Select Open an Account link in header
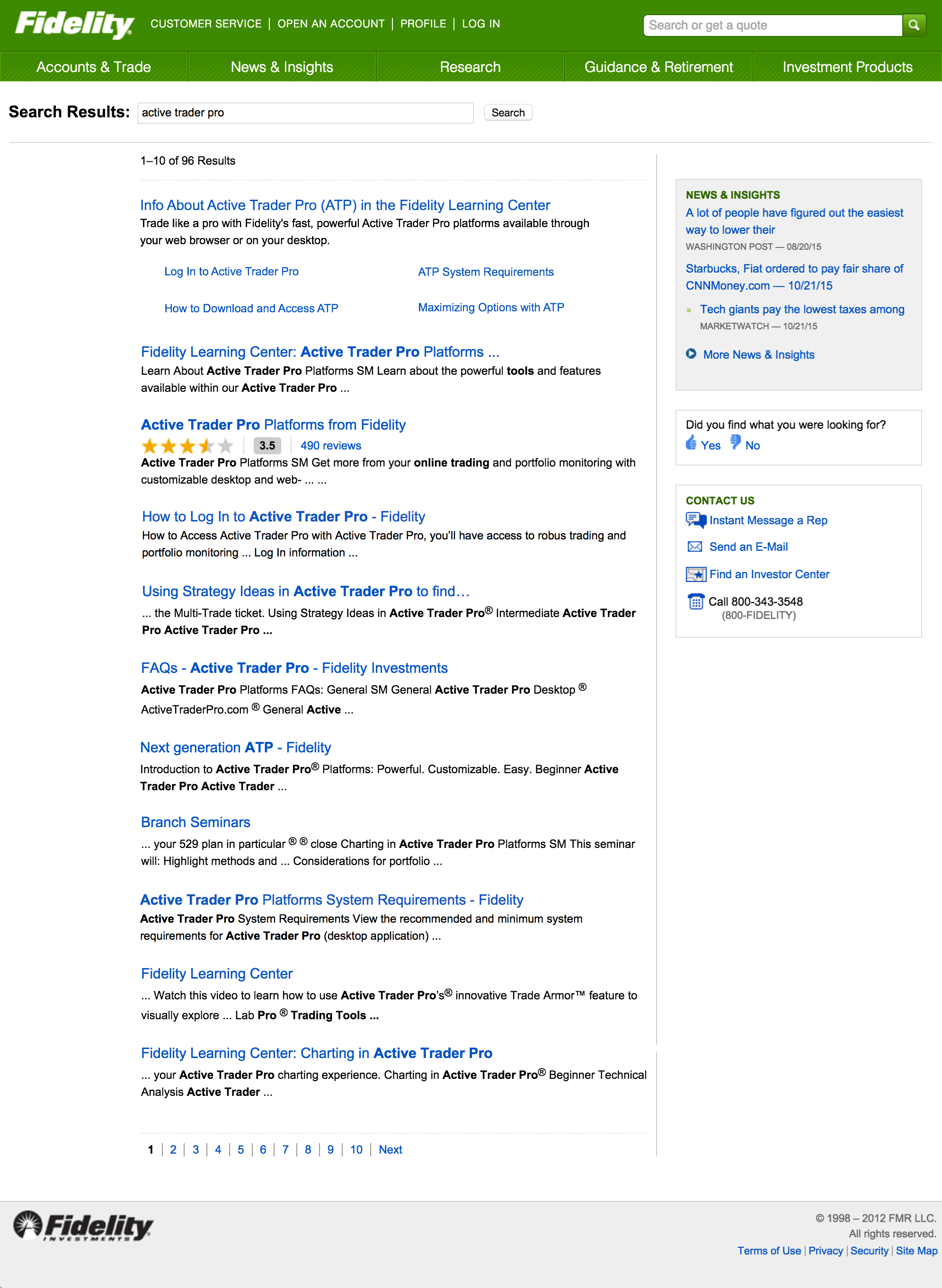 click(x=331, y=23)
